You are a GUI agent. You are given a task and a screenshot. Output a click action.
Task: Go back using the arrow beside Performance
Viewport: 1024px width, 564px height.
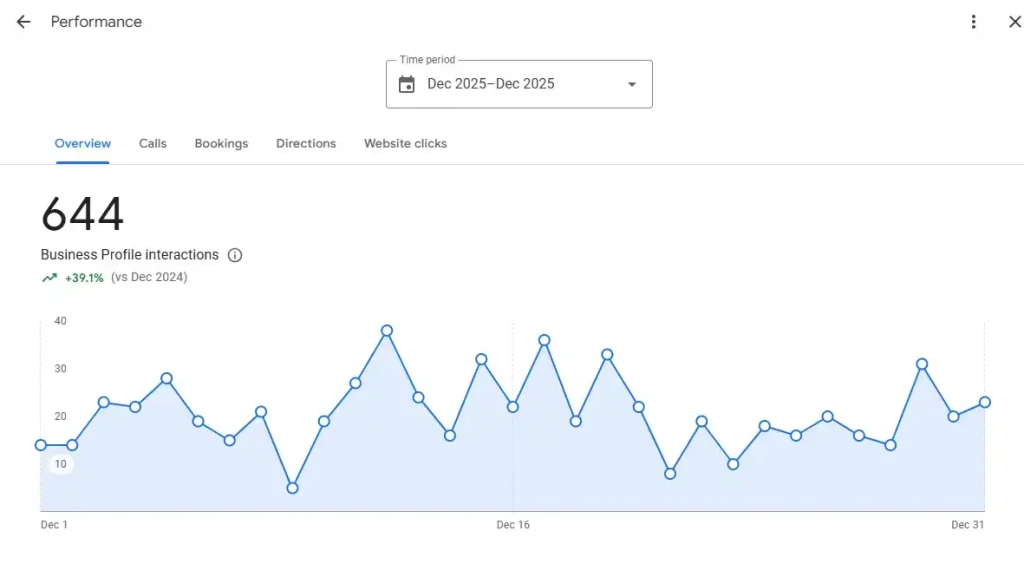pos(23,22)
